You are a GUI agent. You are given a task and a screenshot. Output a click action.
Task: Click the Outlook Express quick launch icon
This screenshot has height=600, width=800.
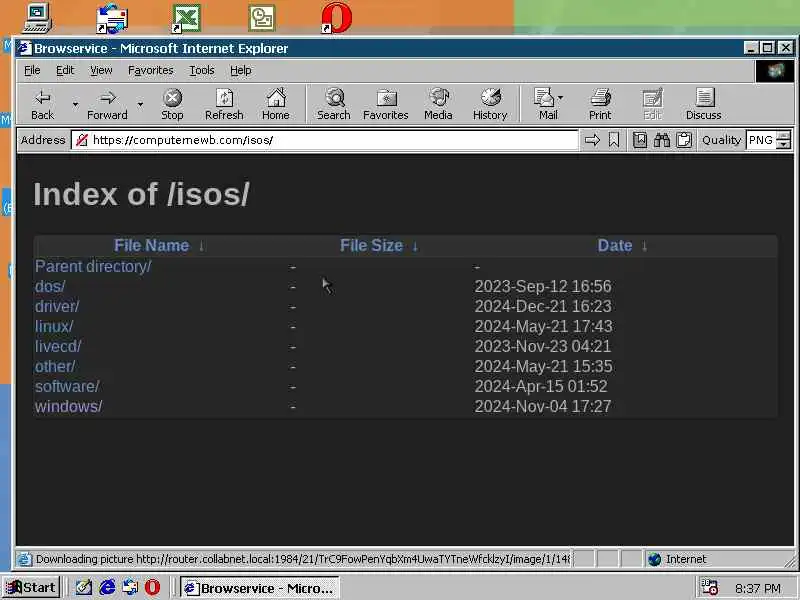(130, 588)
